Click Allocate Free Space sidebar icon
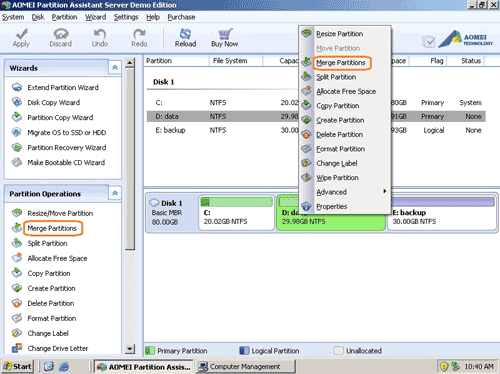 coord(17,258)
